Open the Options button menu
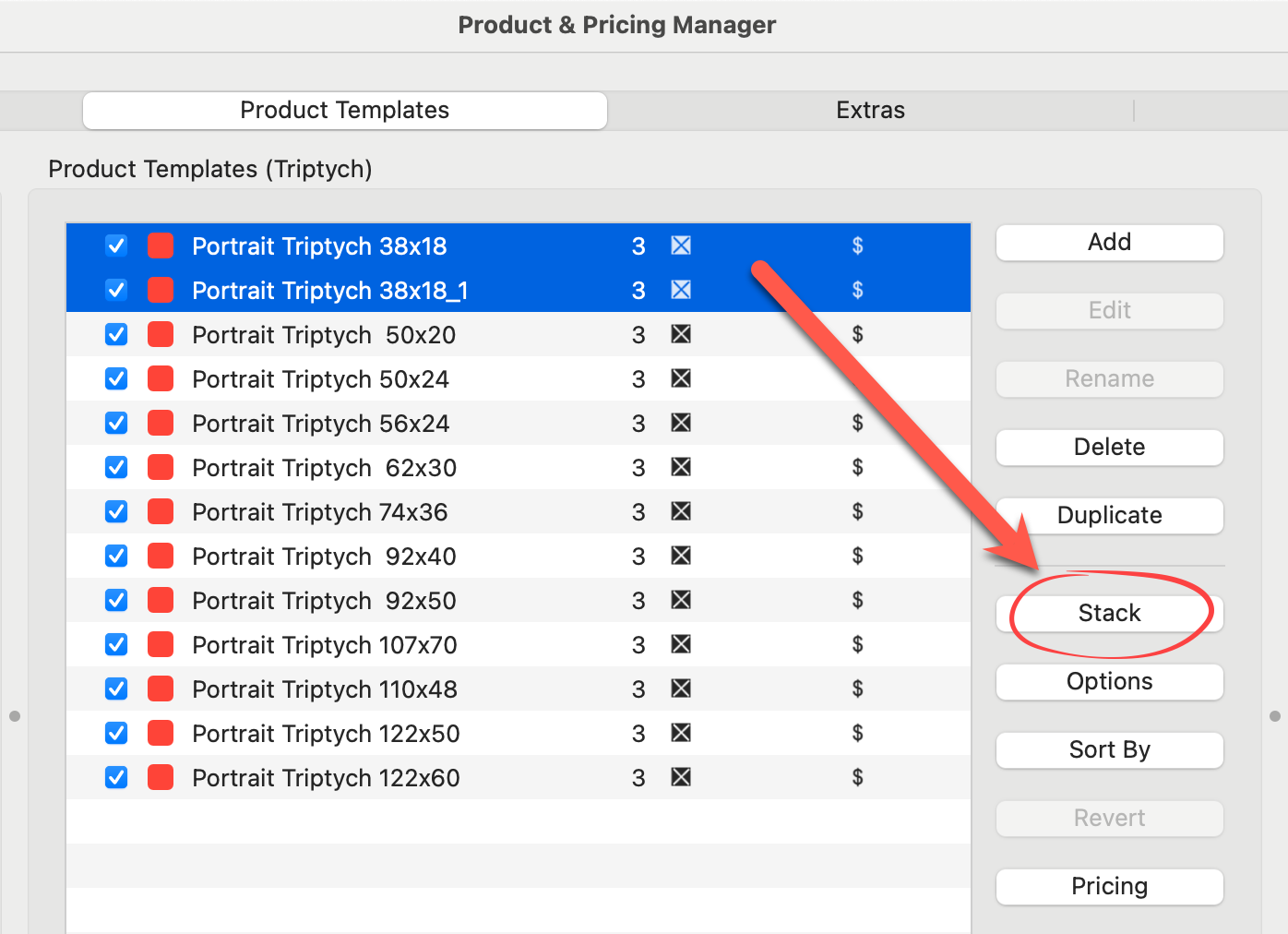1288x934 pixels. pos(1109,681)
